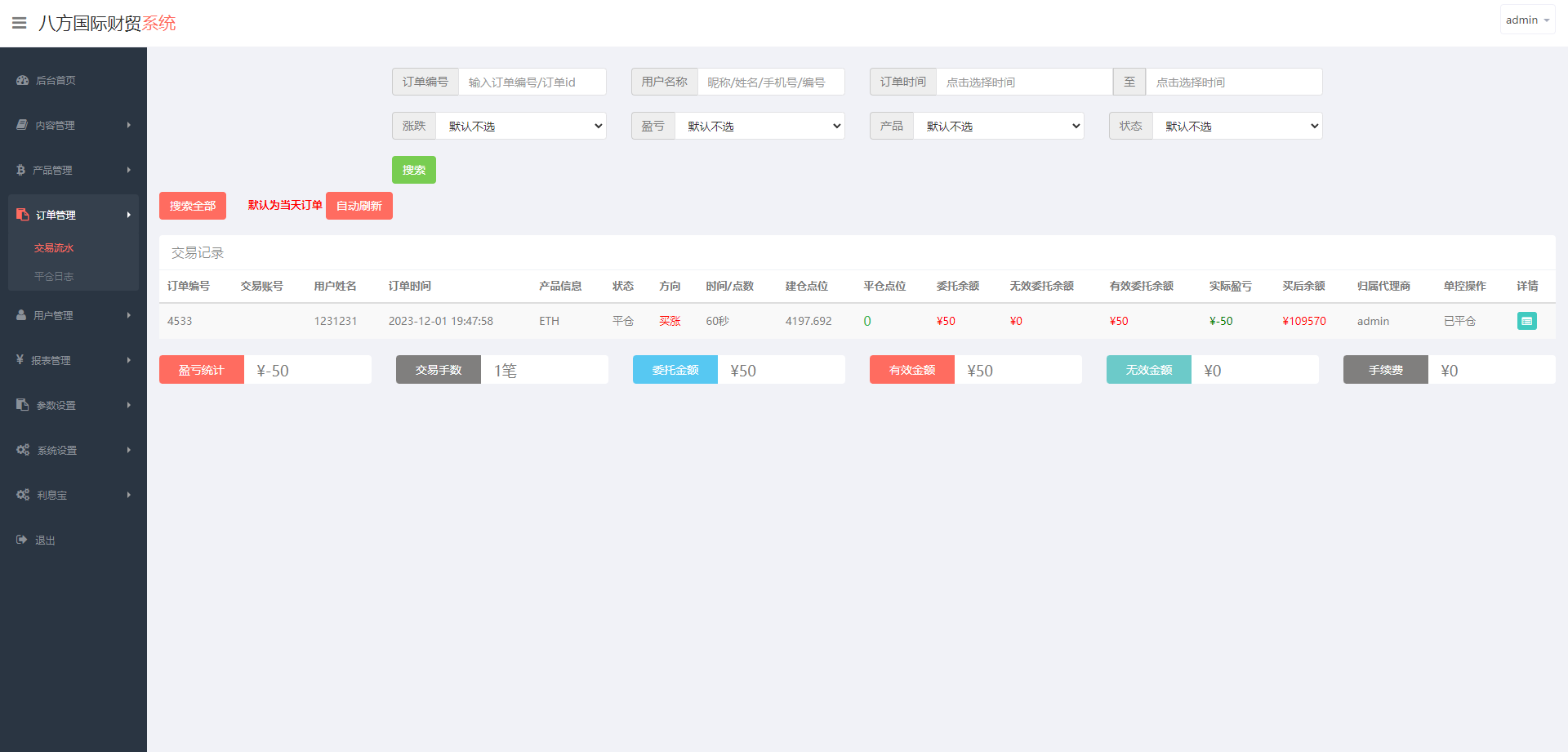Screen dimensions: 1568x752
Task: Click the gears icon beside 系统设置
Action: (23, 450)
